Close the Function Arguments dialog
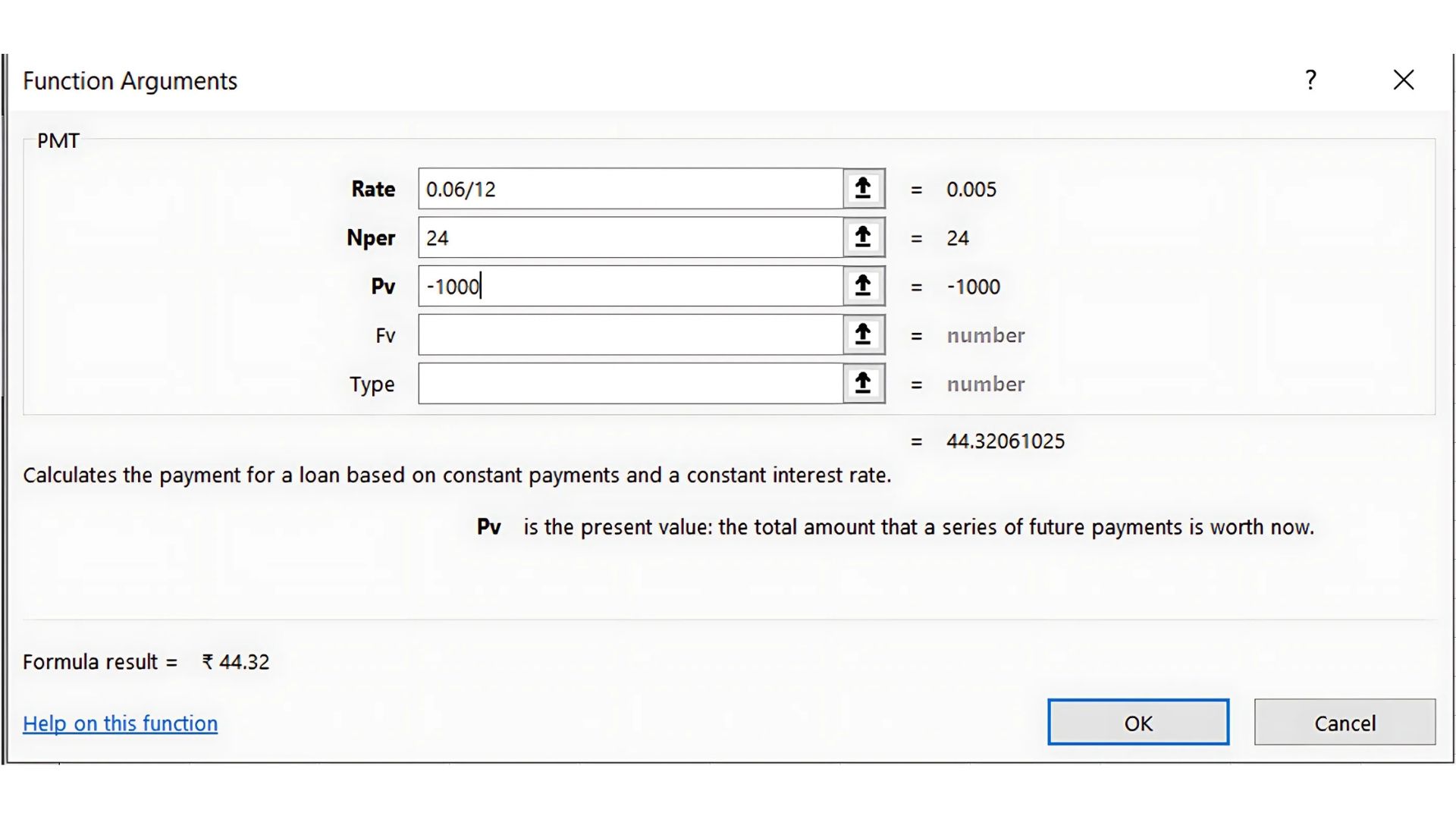1456x819 pixels. coord(1403,80)
